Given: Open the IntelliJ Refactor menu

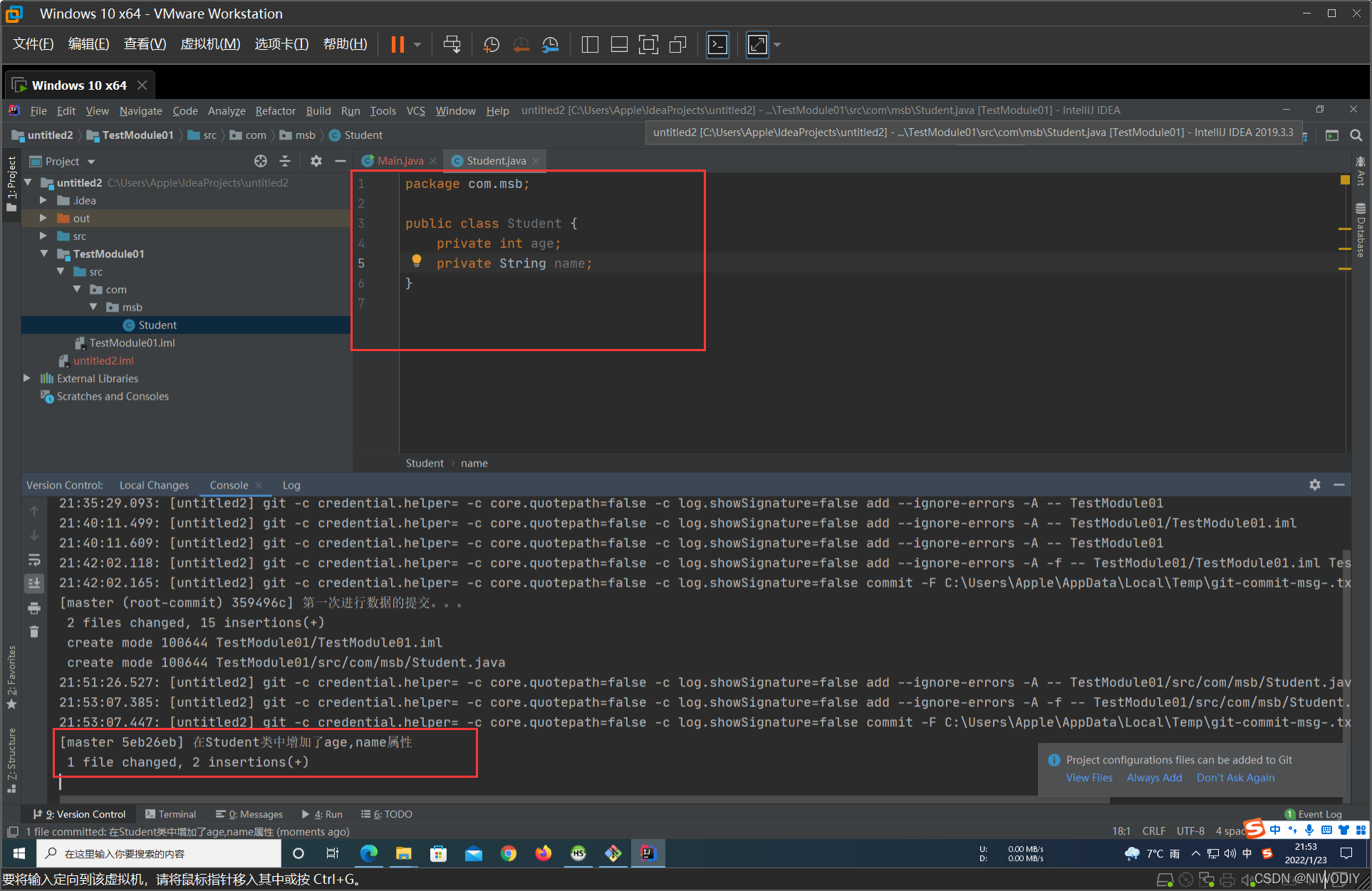Looking at the screenshot, I should 275,110.
